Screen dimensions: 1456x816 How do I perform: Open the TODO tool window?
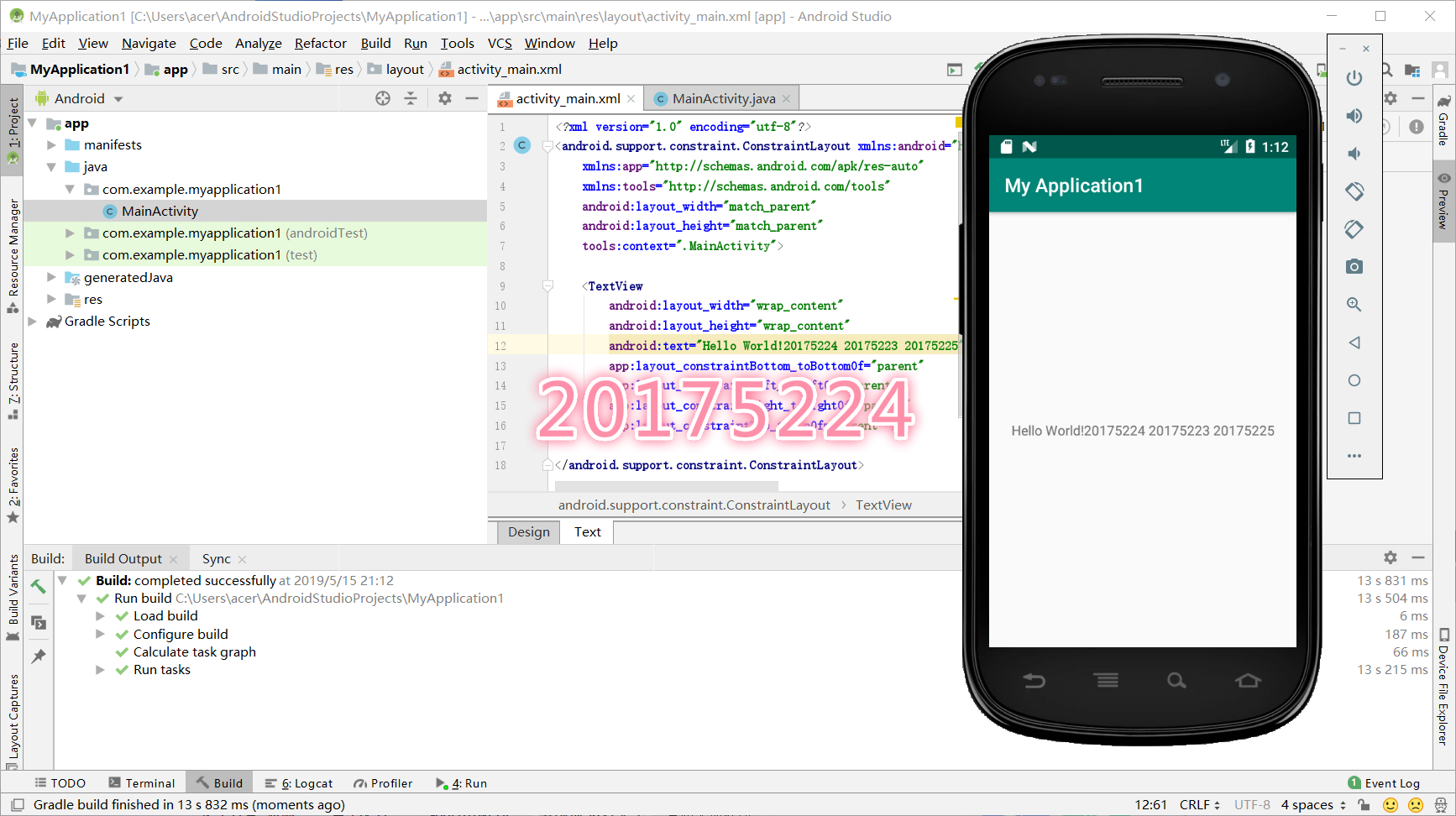click(x=60, y=783)
